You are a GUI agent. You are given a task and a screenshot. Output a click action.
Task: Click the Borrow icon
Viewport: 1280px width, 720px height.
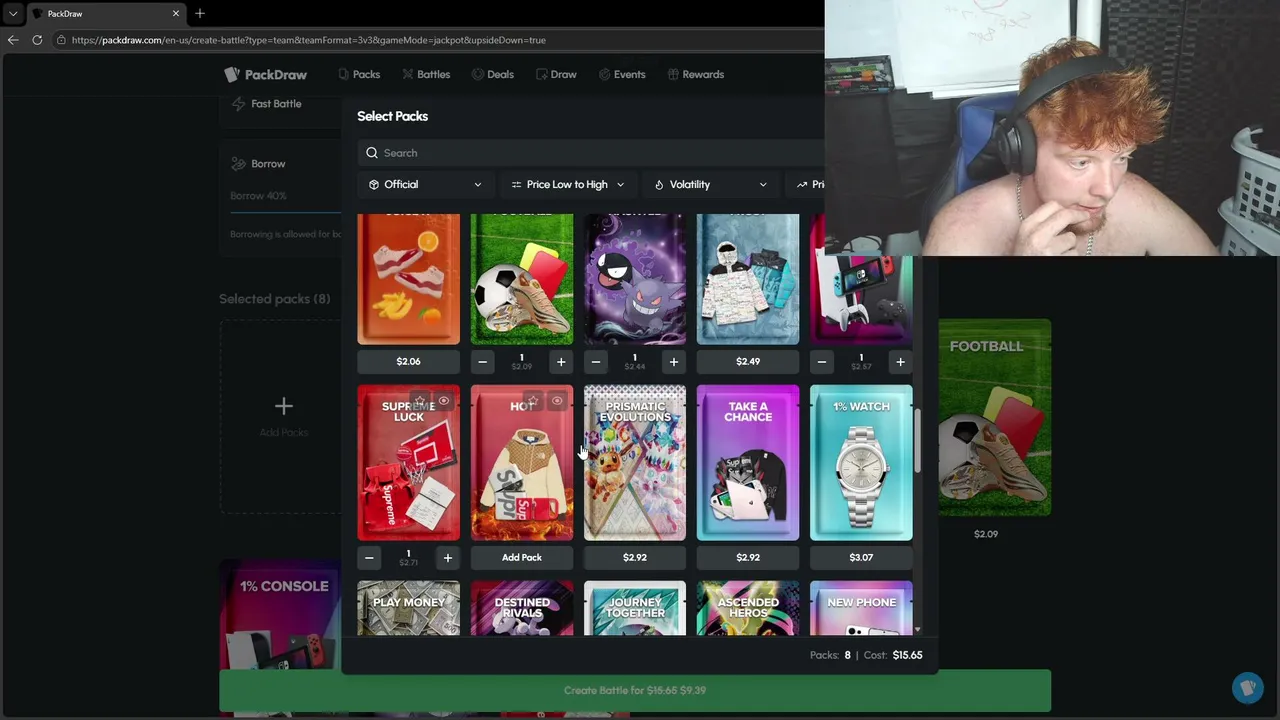pyautogui.click(x=238, y=164)
